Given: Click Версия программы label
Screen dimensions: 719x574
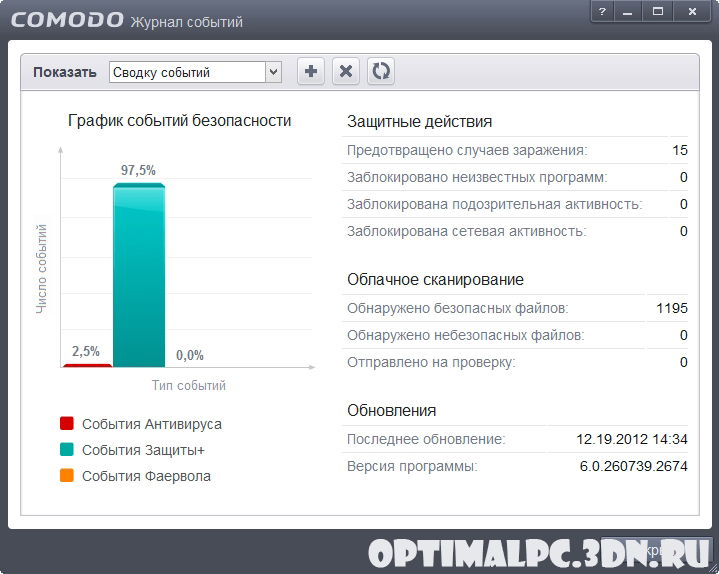Looking at the screenshot, I should point(412,466).
